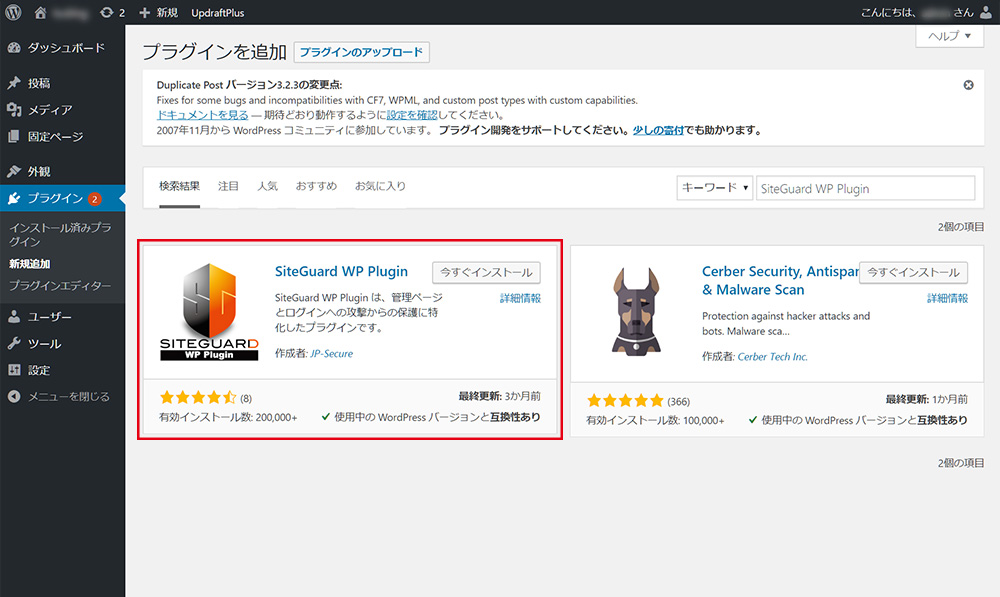Open the お気に入り tab

click(380, 186)
